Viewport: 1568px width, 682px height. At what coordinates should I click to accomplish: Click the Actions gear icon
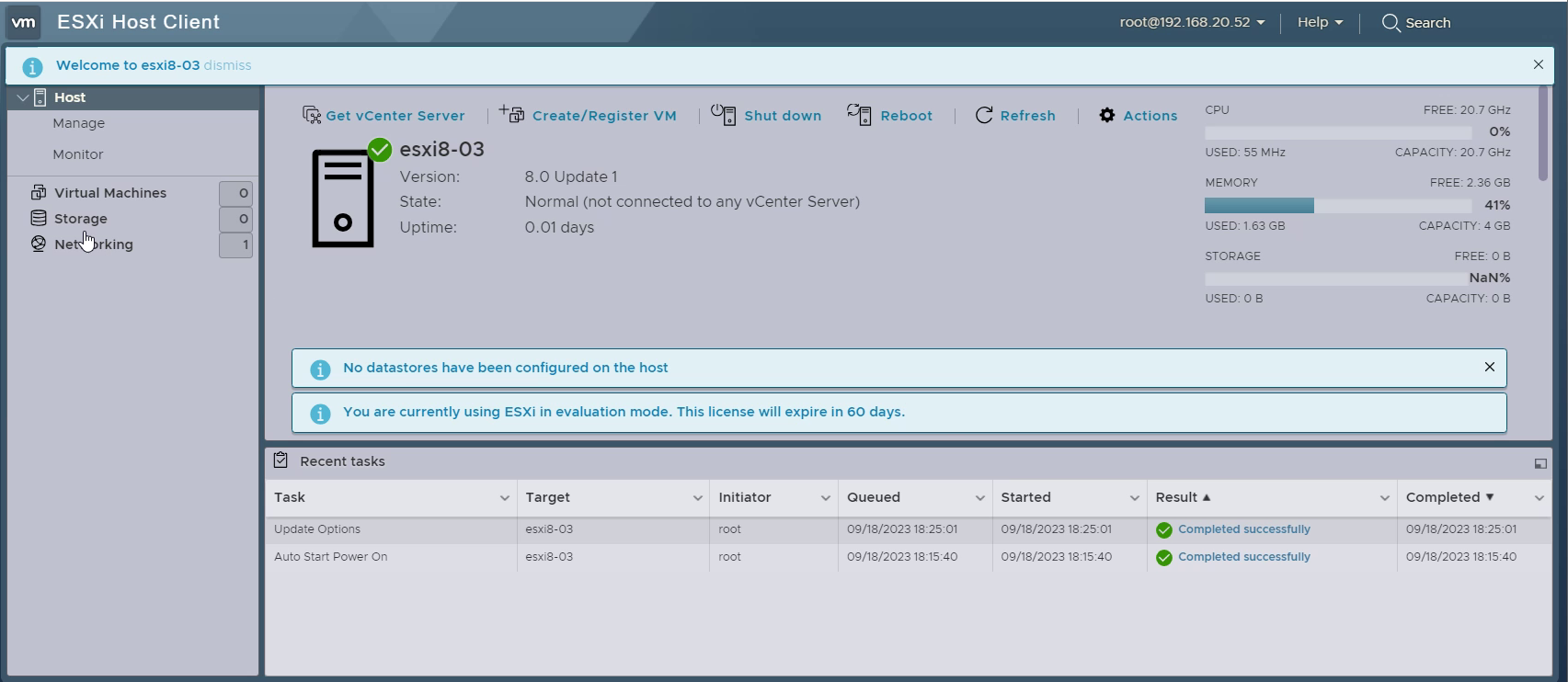coord(1107,115)
